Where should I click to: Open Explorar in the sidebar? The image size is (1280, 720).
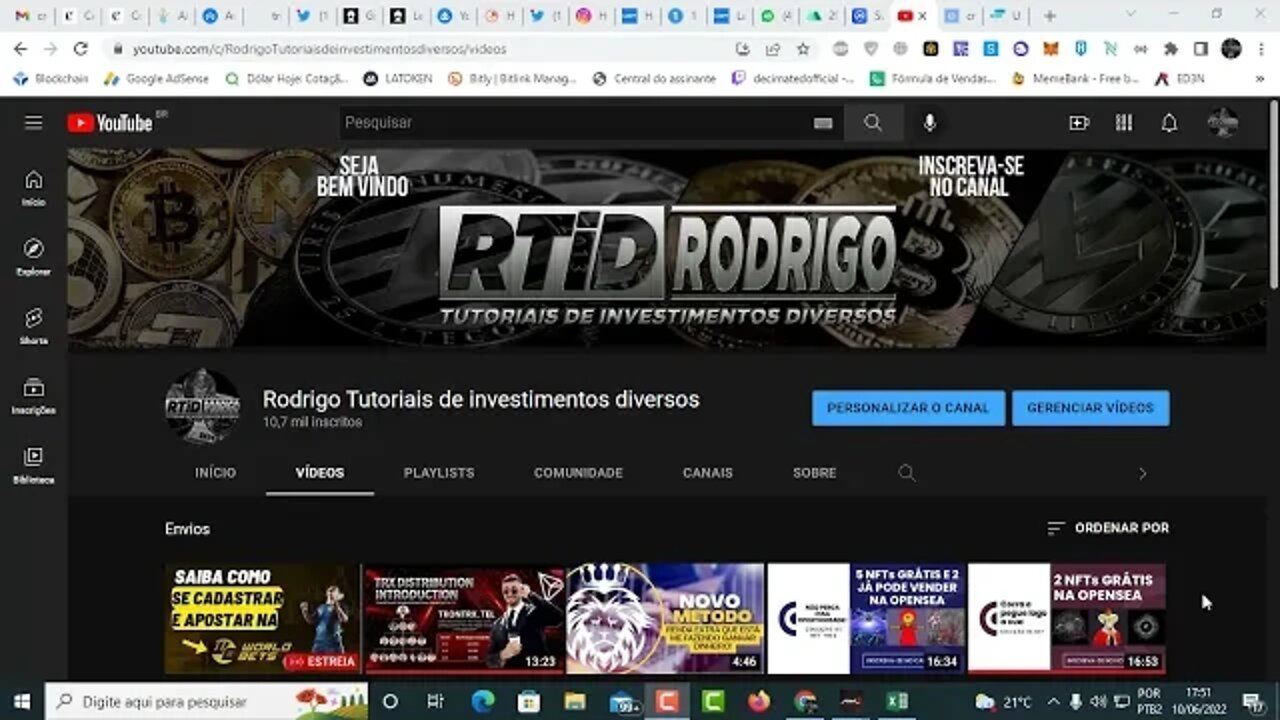pyautogui.click(x=34, y=257)
